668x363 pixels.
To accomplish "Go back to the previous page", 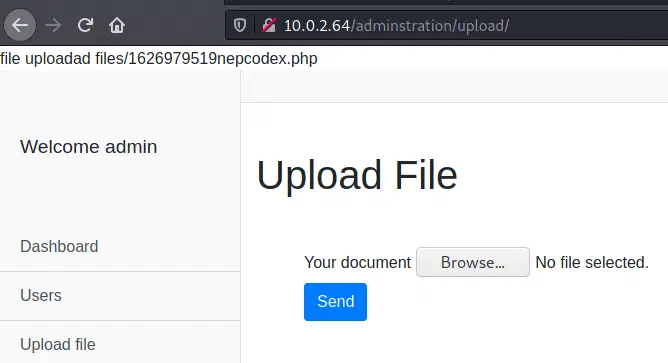I will pos(20,26).
